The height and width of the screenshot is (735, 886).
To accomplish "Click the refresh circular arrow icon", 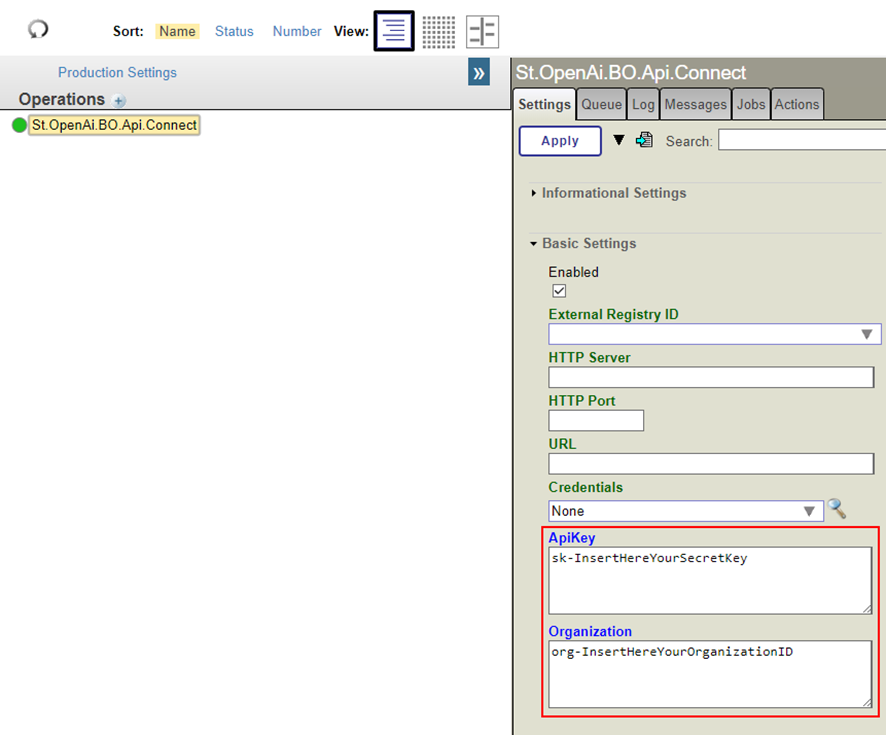I will [x=38, y=30].
